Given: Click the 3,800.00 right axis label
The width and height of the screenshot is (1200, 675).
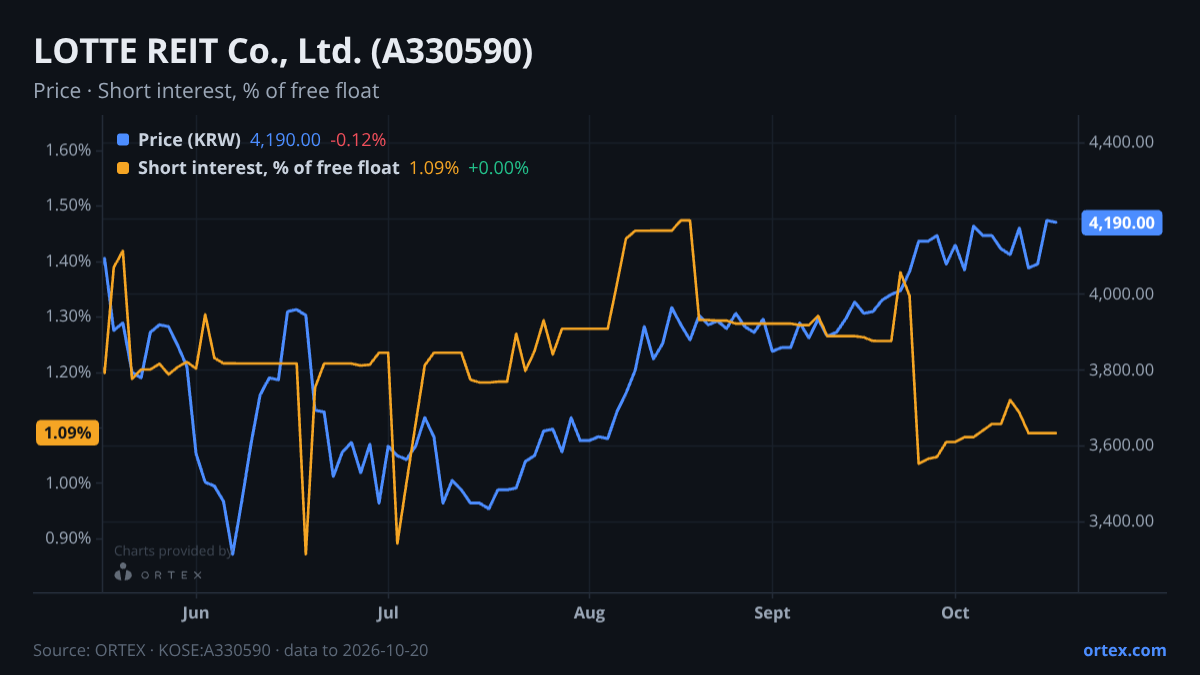Looking at the screenshot, I should tap(1122, 370).
